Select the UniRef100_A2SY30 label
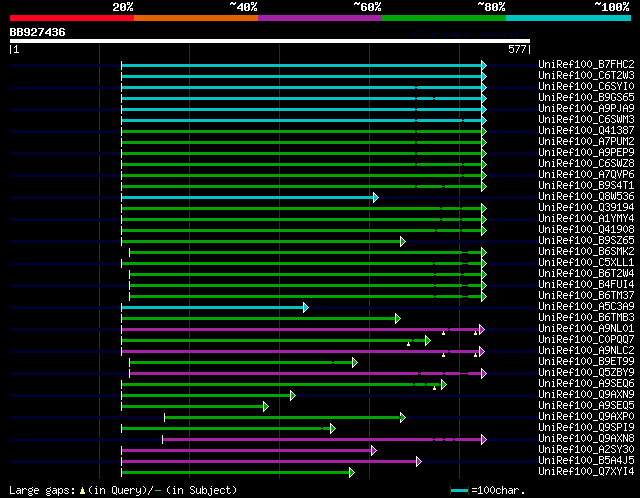 tap(586, 450)
